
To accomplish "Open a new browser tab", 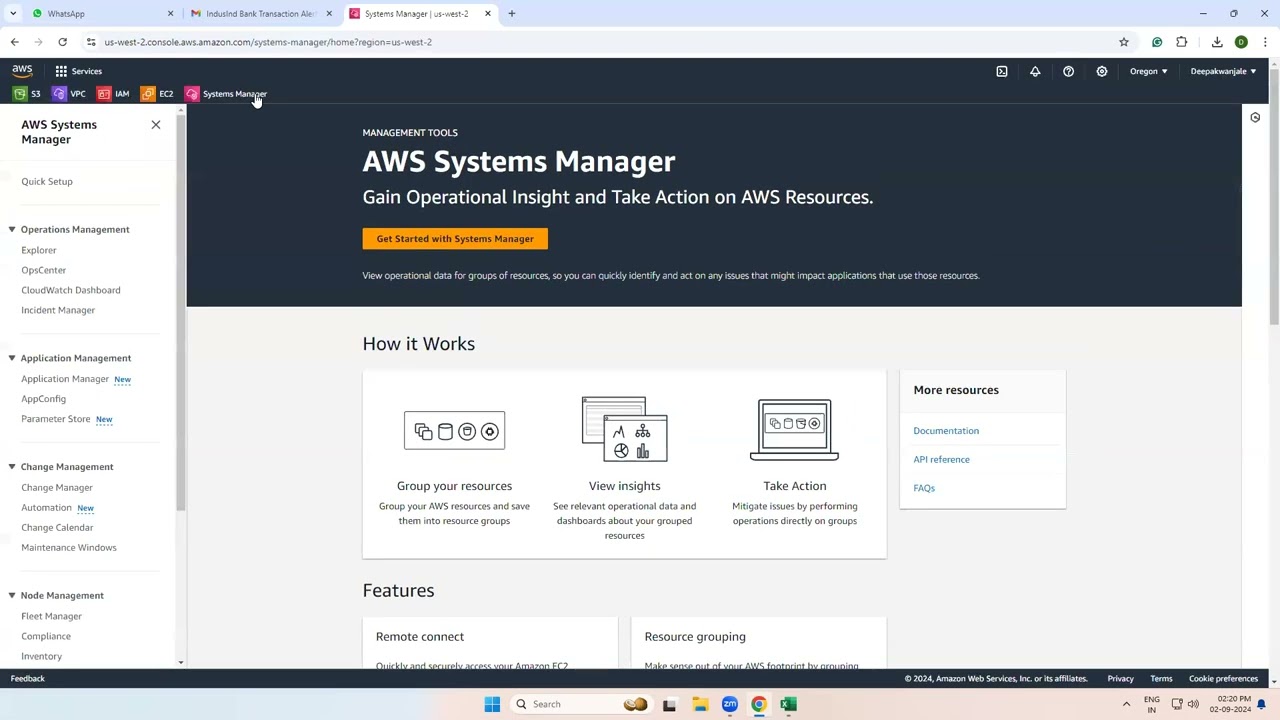I will click(x=511, y=13).
